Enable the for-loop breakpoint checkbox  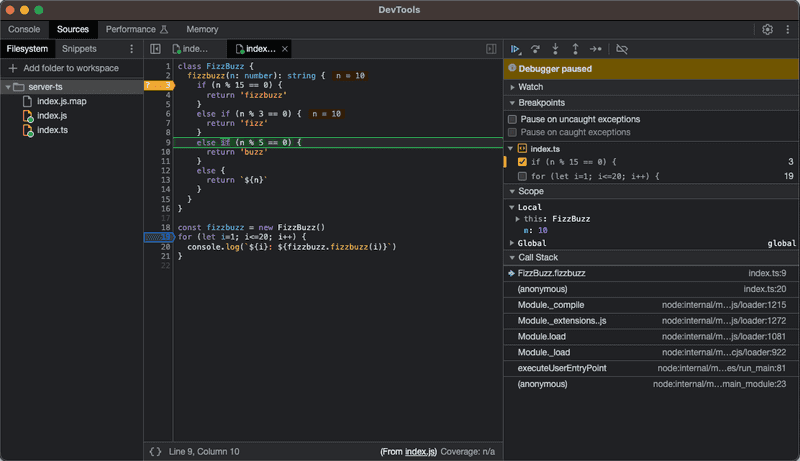(522, 176)
